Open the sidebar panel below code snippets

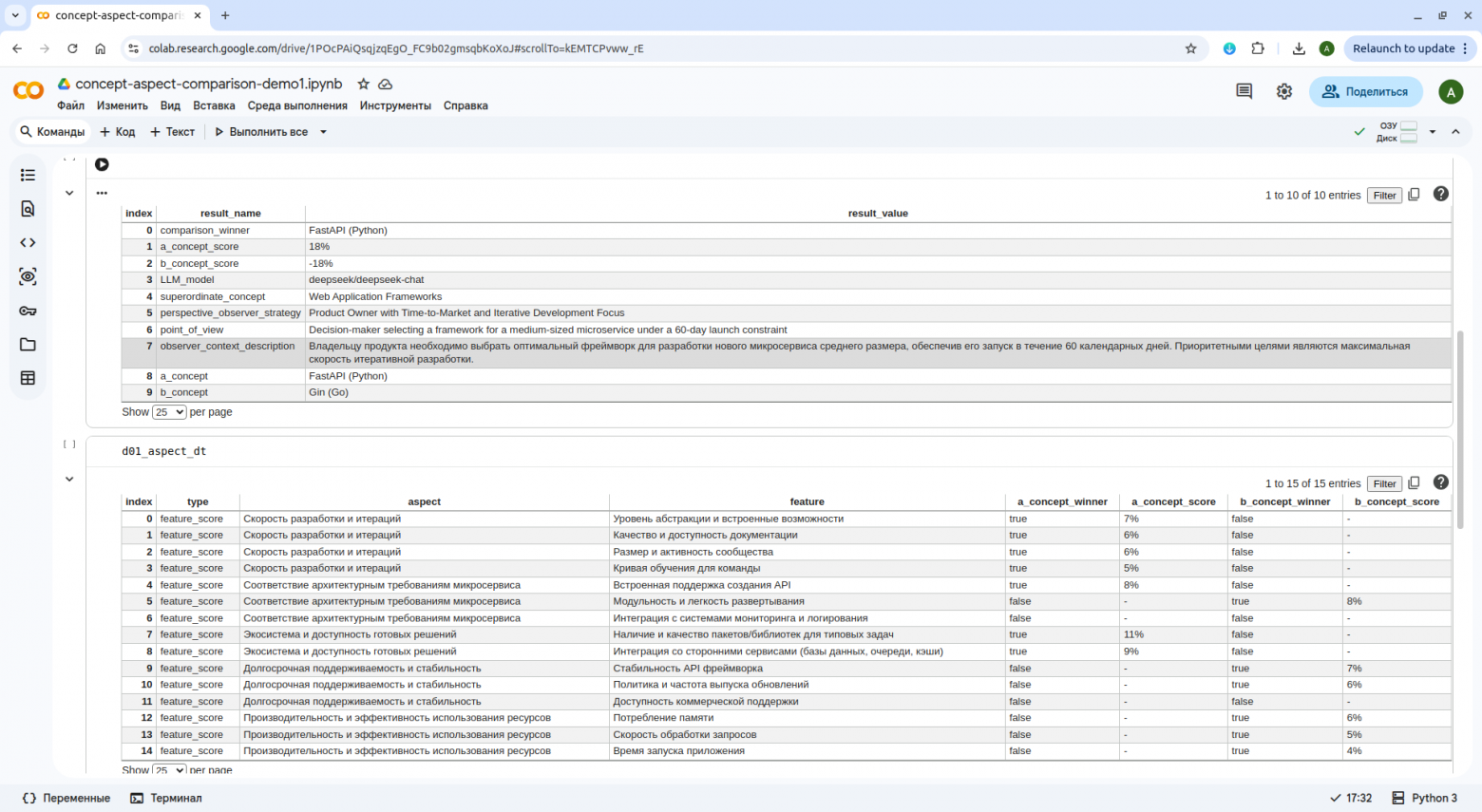[x=28, y=276]
